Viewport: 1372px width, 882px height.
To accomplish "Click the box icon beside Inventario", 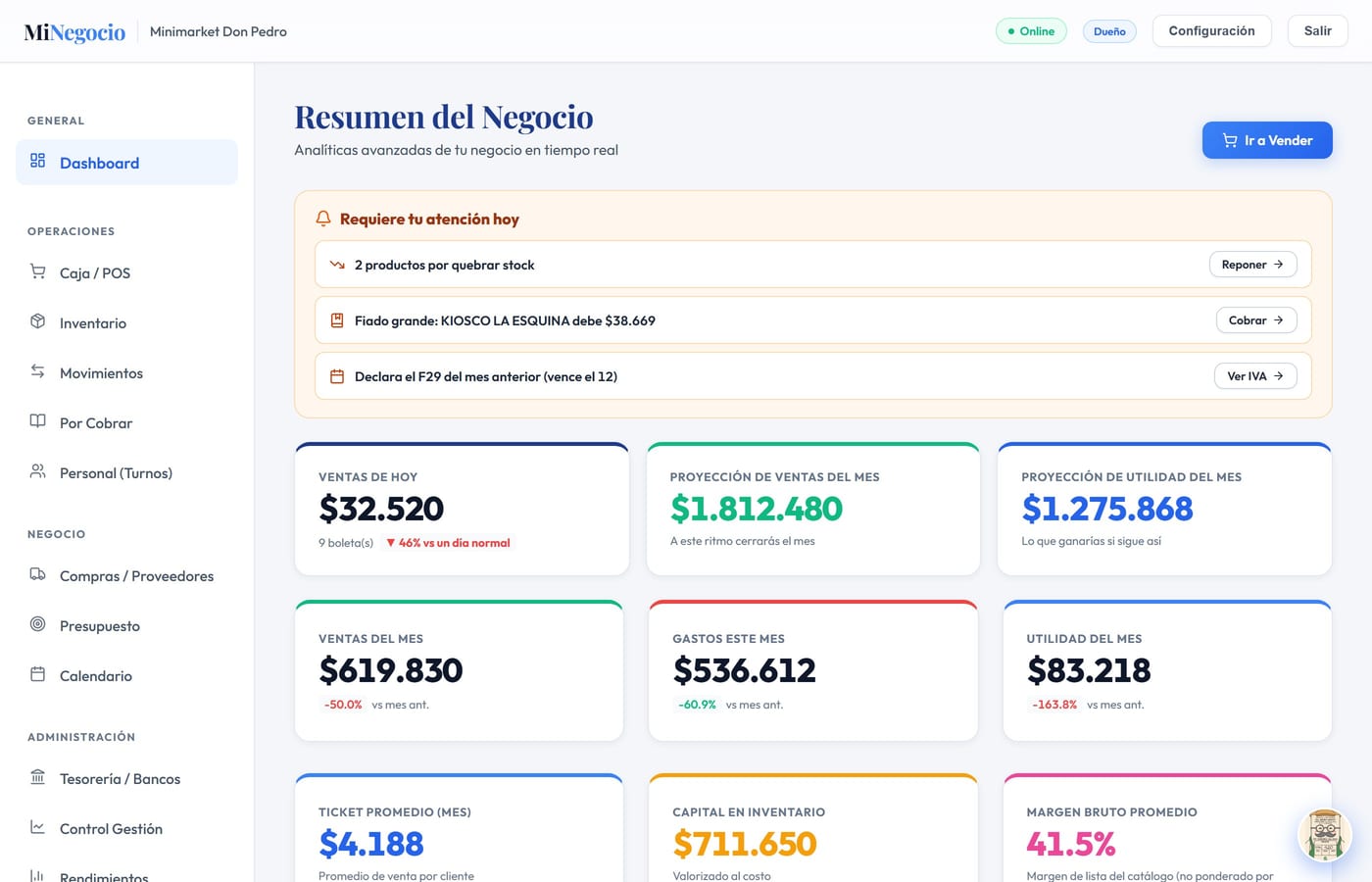I will tap(37, 321).
